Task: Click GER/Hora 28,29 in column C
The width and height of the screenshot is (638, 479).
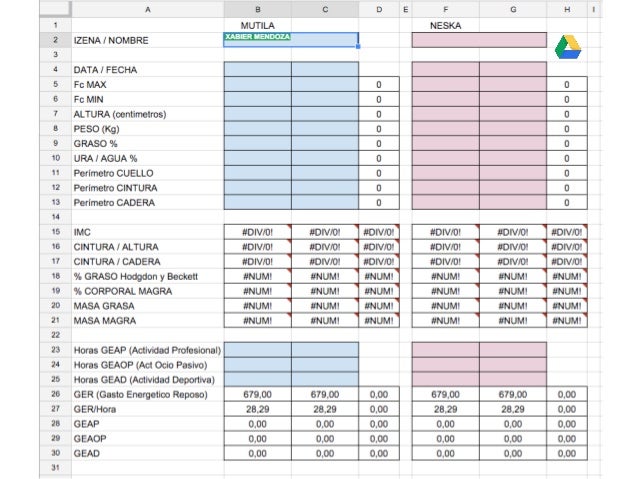Action: (325, 409)
